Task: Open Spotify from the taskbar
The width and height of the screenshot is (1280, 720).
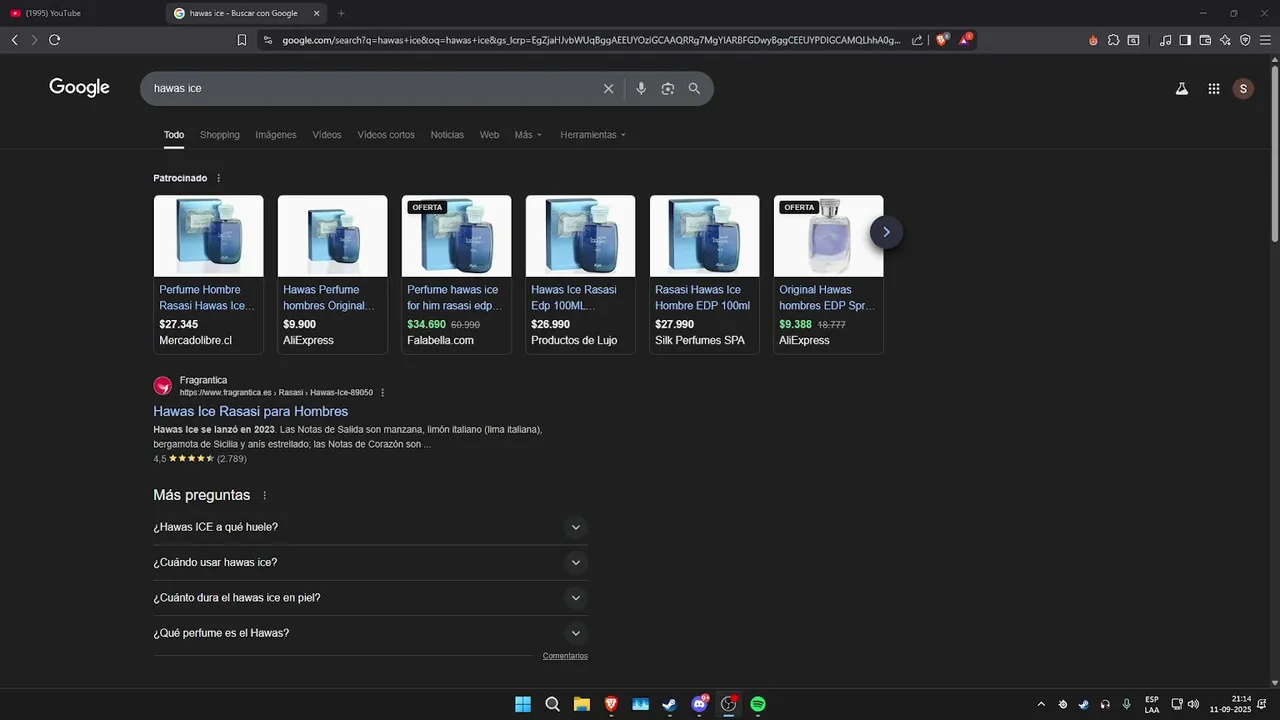Action: [x=758, y=704]
